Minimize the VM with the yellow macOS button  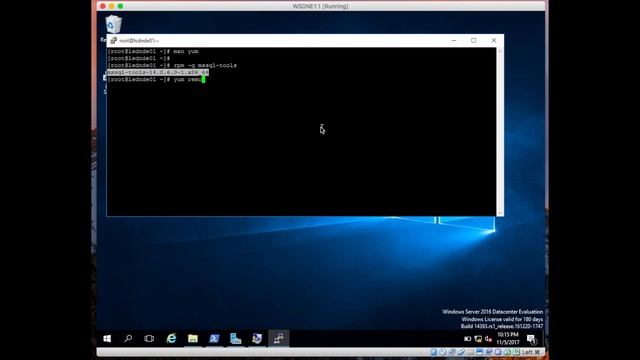pos(111,6)
